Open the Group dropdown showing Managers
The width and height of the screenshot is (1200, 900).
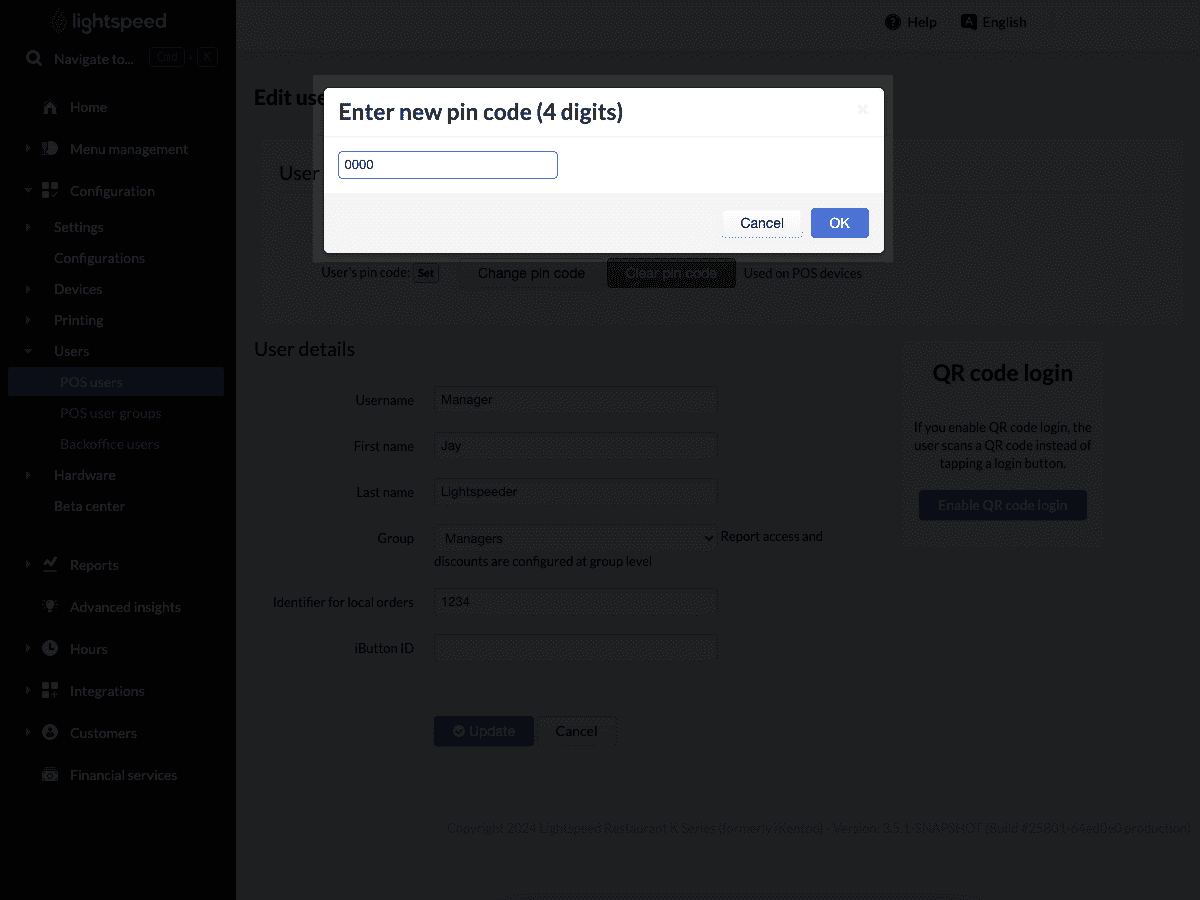[576, 538]
